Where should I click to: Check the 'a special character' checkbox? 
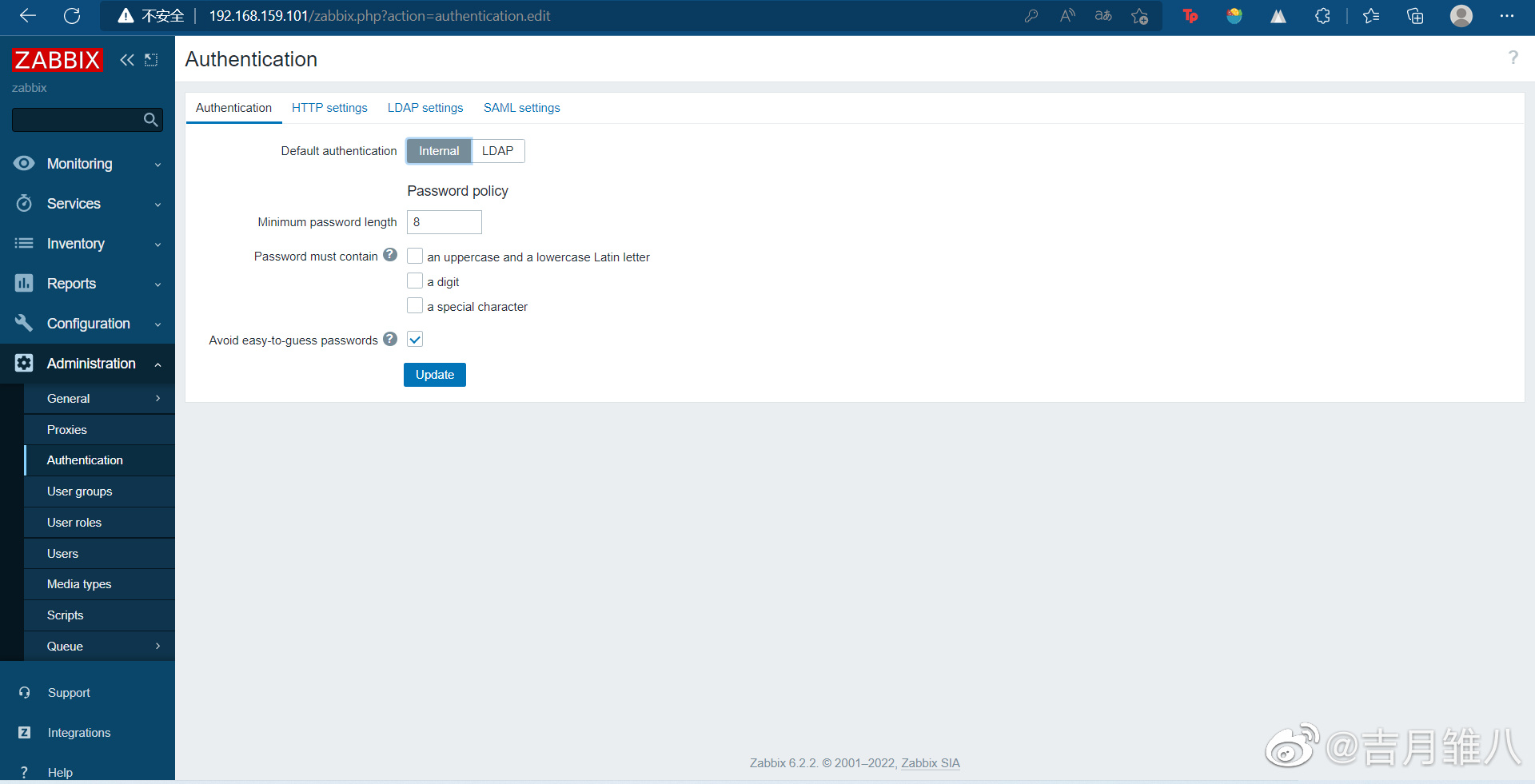pos(415,305)
